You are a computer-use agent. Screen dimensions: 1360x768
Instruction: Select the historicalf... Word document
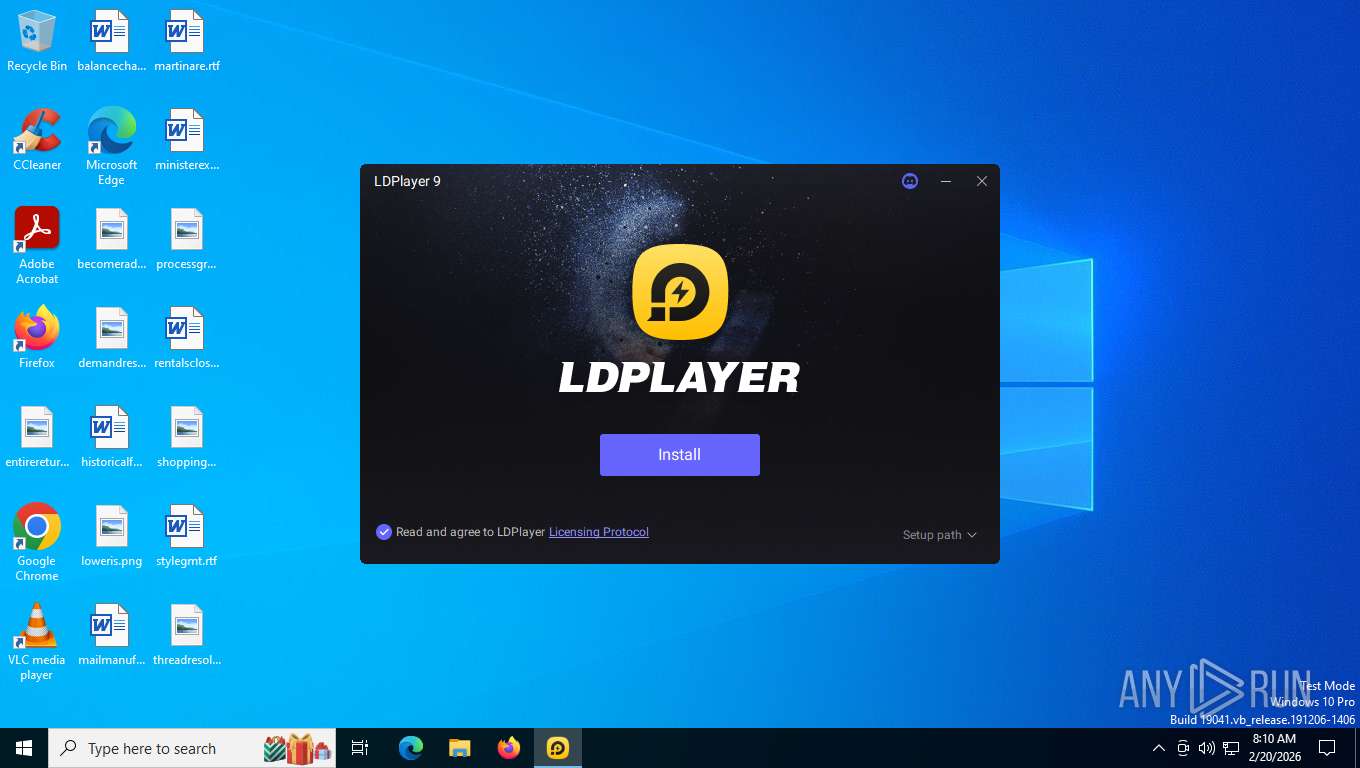[x=111, y=437]
